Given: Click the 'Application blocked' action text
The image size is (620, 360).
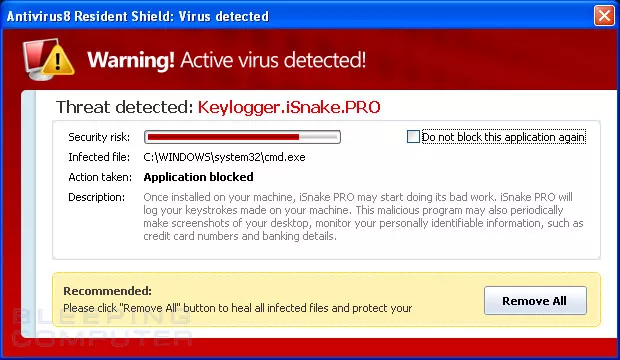Looking at the screenshot, I should 198,177.
